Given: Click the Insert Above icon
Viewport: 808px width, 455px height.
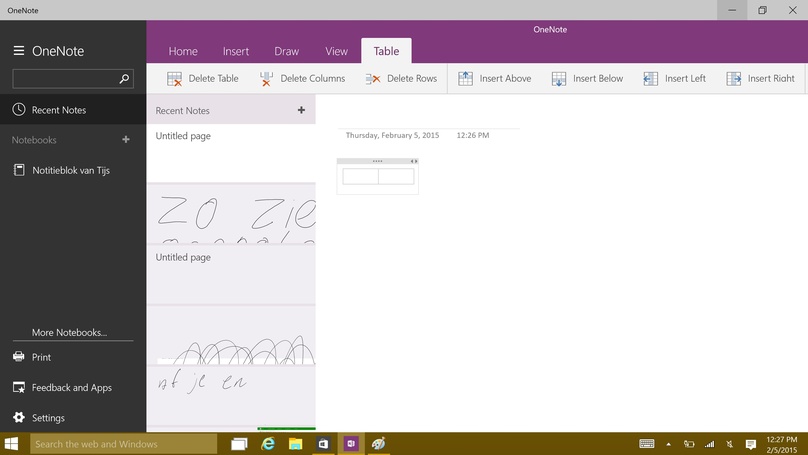Looking at the screenshot, I should pos(465,78).
